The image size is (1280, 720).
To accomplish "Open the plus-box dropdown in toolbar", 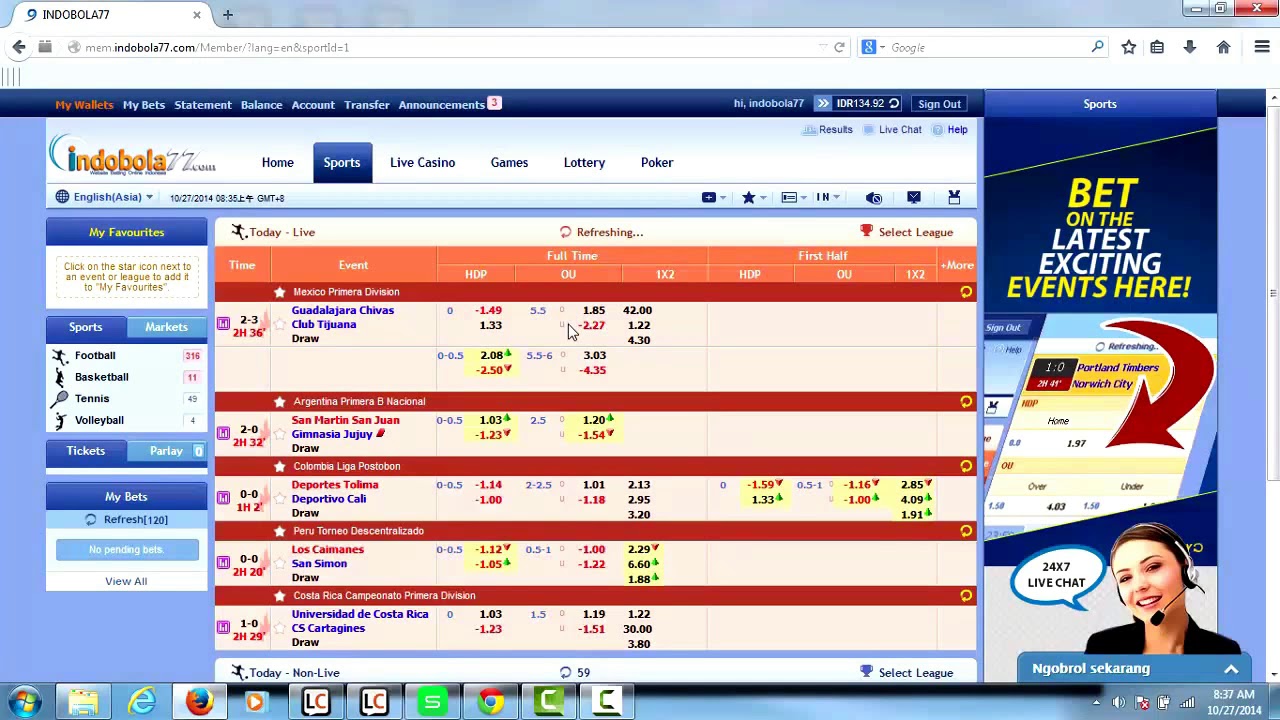I will pyautogui.click(x=712, y=198).
